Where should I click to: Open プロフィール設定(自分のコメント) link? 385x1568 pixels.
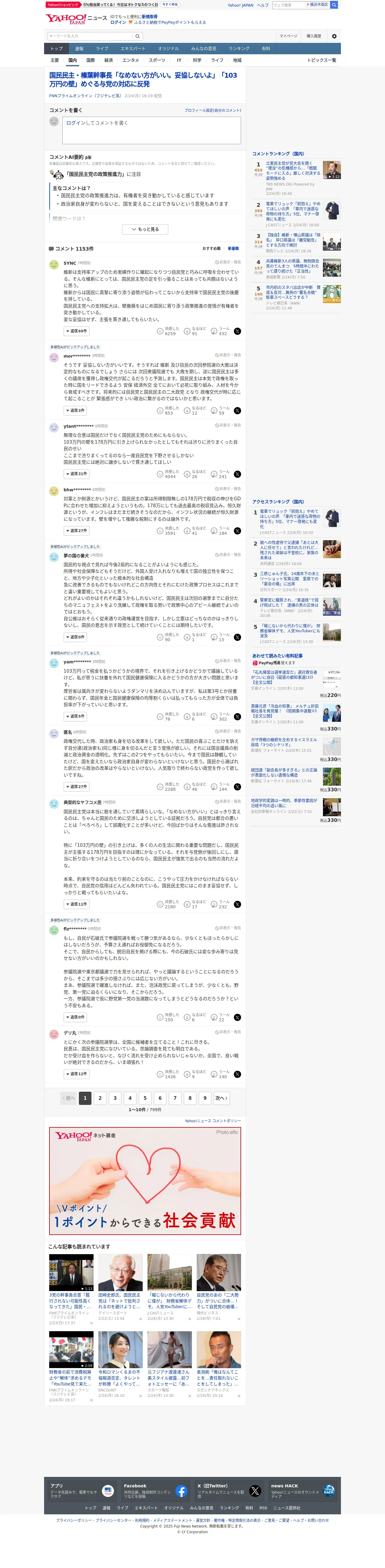tap(213, 110)
